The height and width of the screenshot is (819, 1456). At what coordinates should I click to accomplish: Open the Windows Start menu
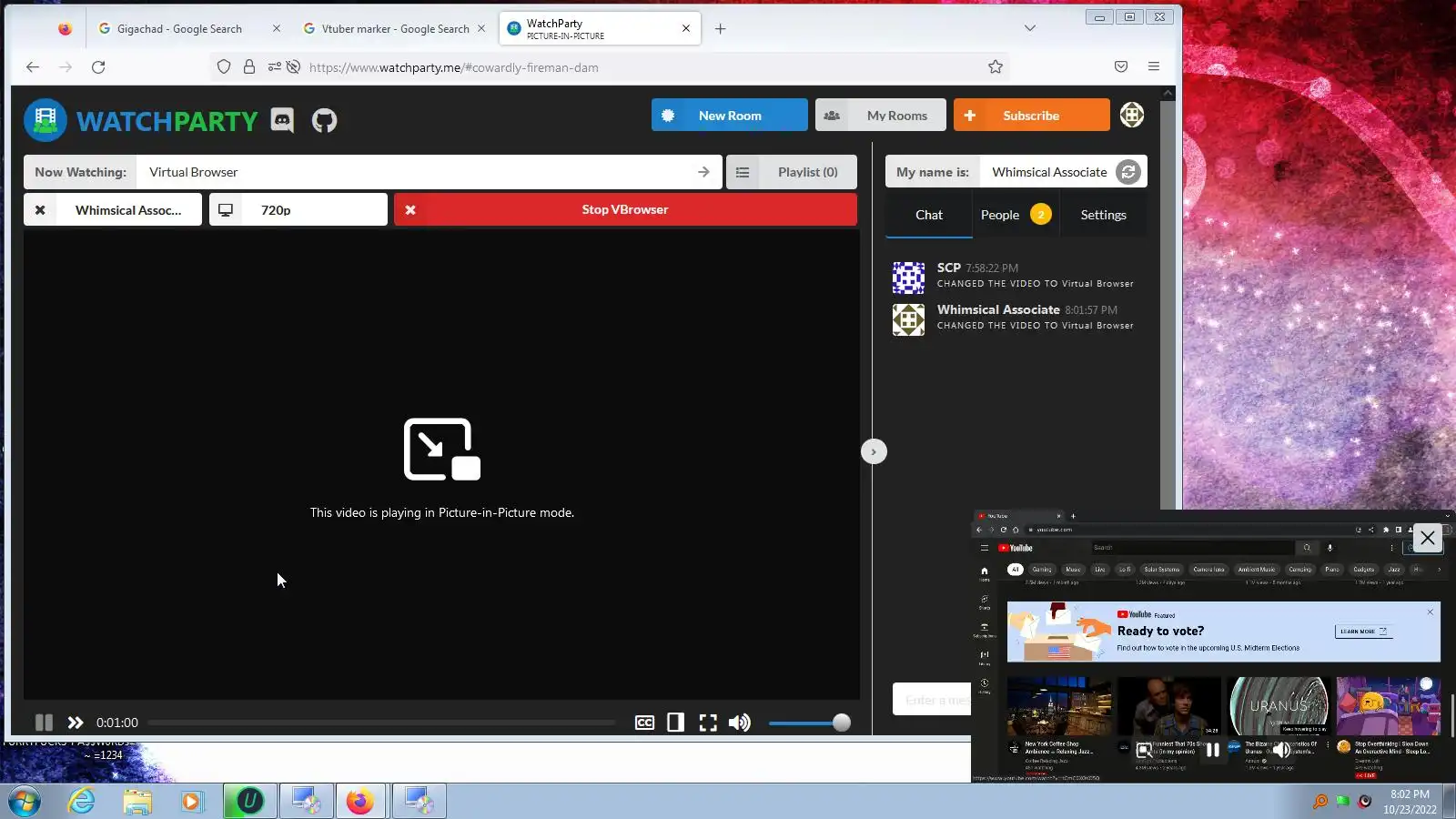pos(25,801)
